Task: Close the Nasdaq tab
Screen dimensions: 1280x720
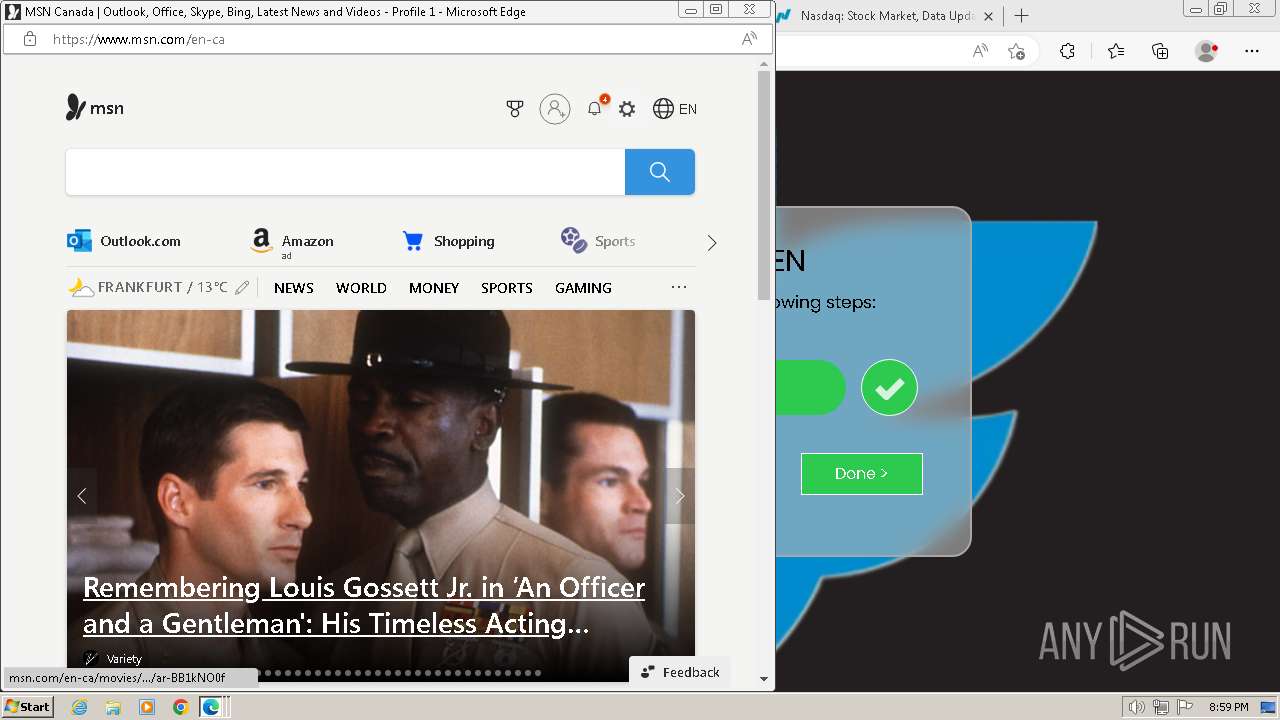Action: pos(989,16)
